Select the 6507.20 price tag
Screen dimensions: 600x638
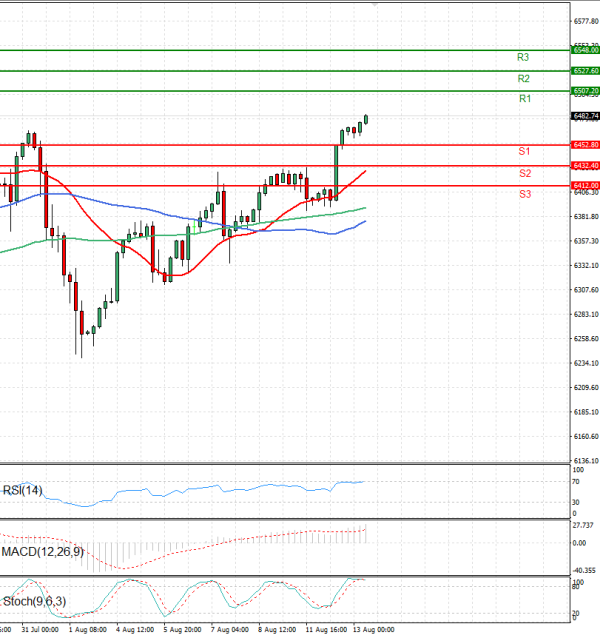point(585,91)
